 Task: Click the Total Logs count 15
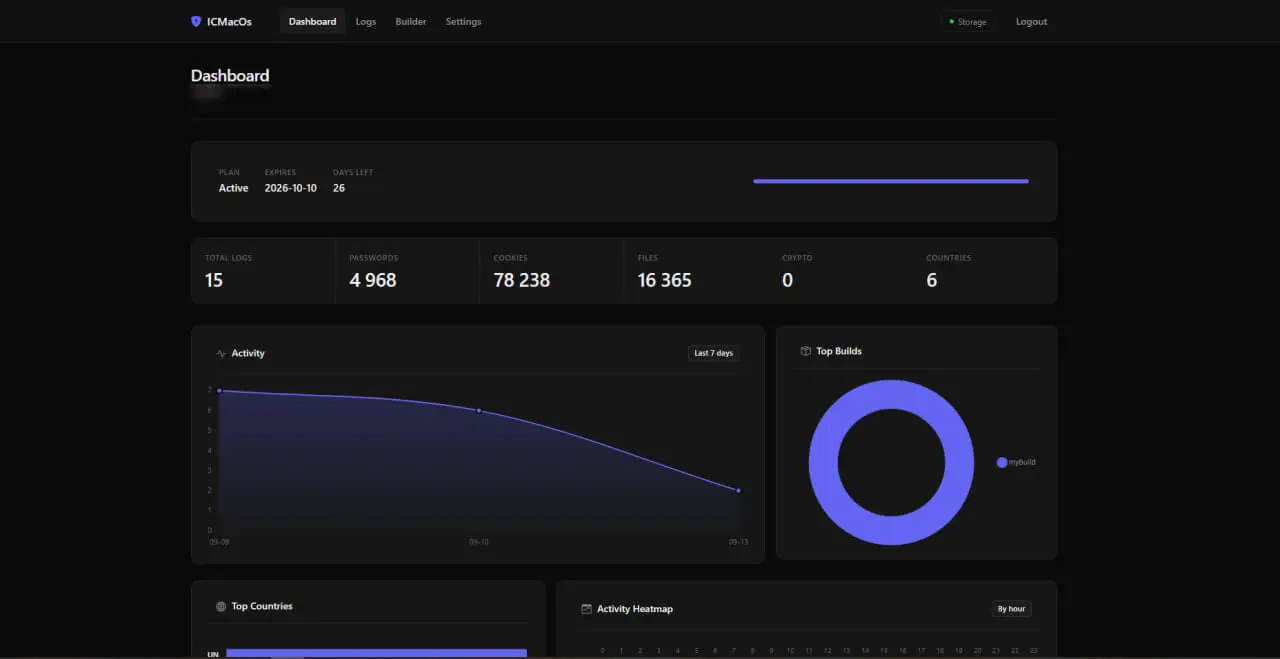[x=214, y=280]
